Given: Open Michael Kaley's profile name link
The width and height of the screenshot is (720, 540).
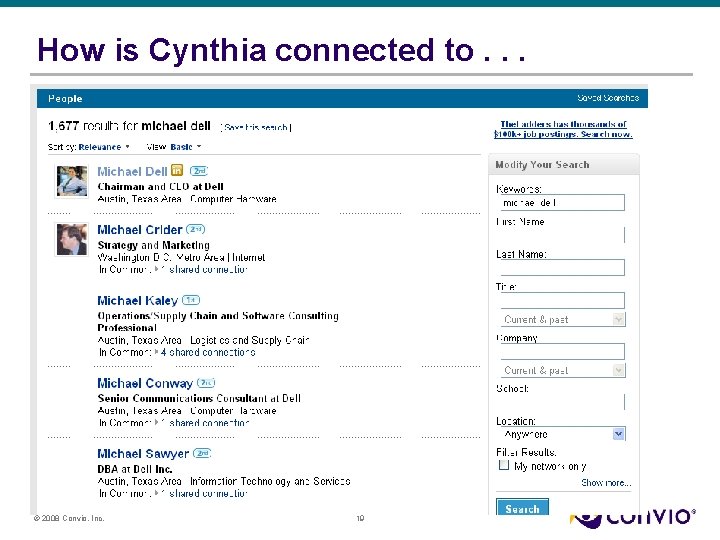Looking at the screenshot, I should pyautogui.click(x=137, y=301).
